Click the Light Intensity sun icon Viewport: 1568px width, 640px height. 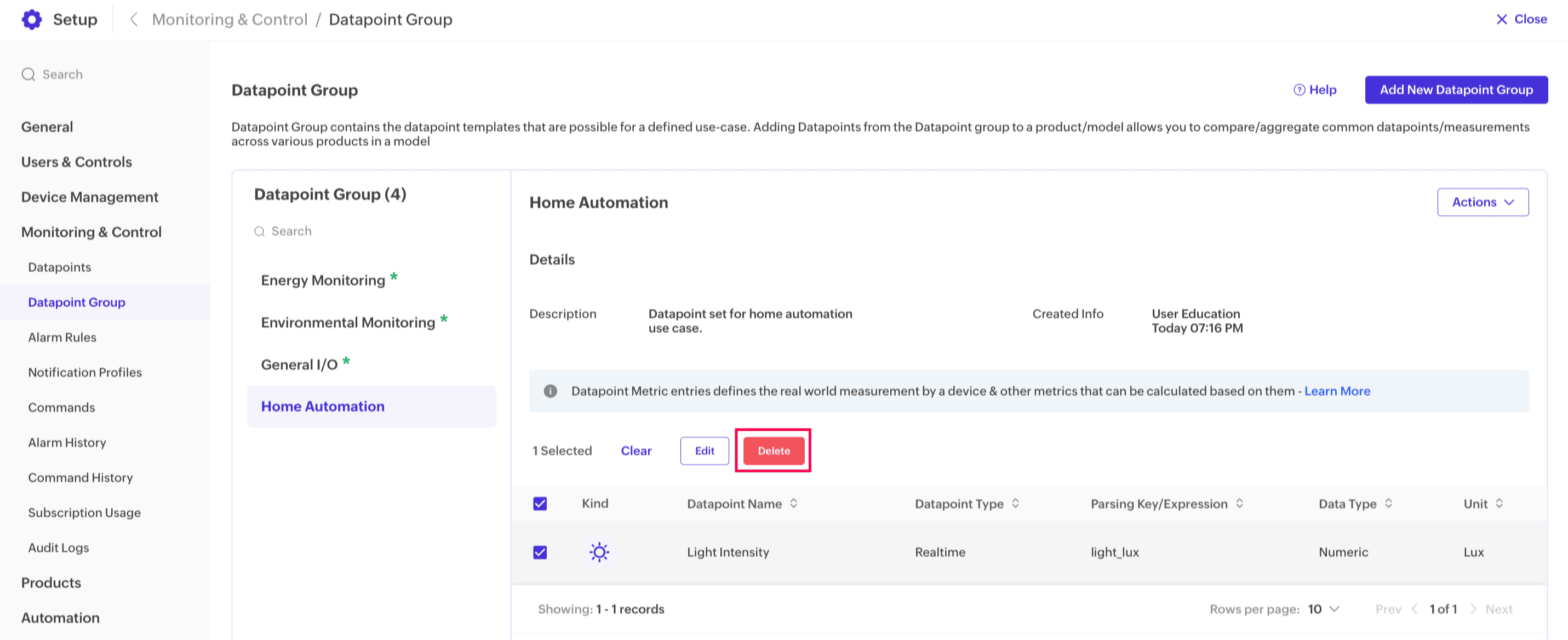coord(599,552)
